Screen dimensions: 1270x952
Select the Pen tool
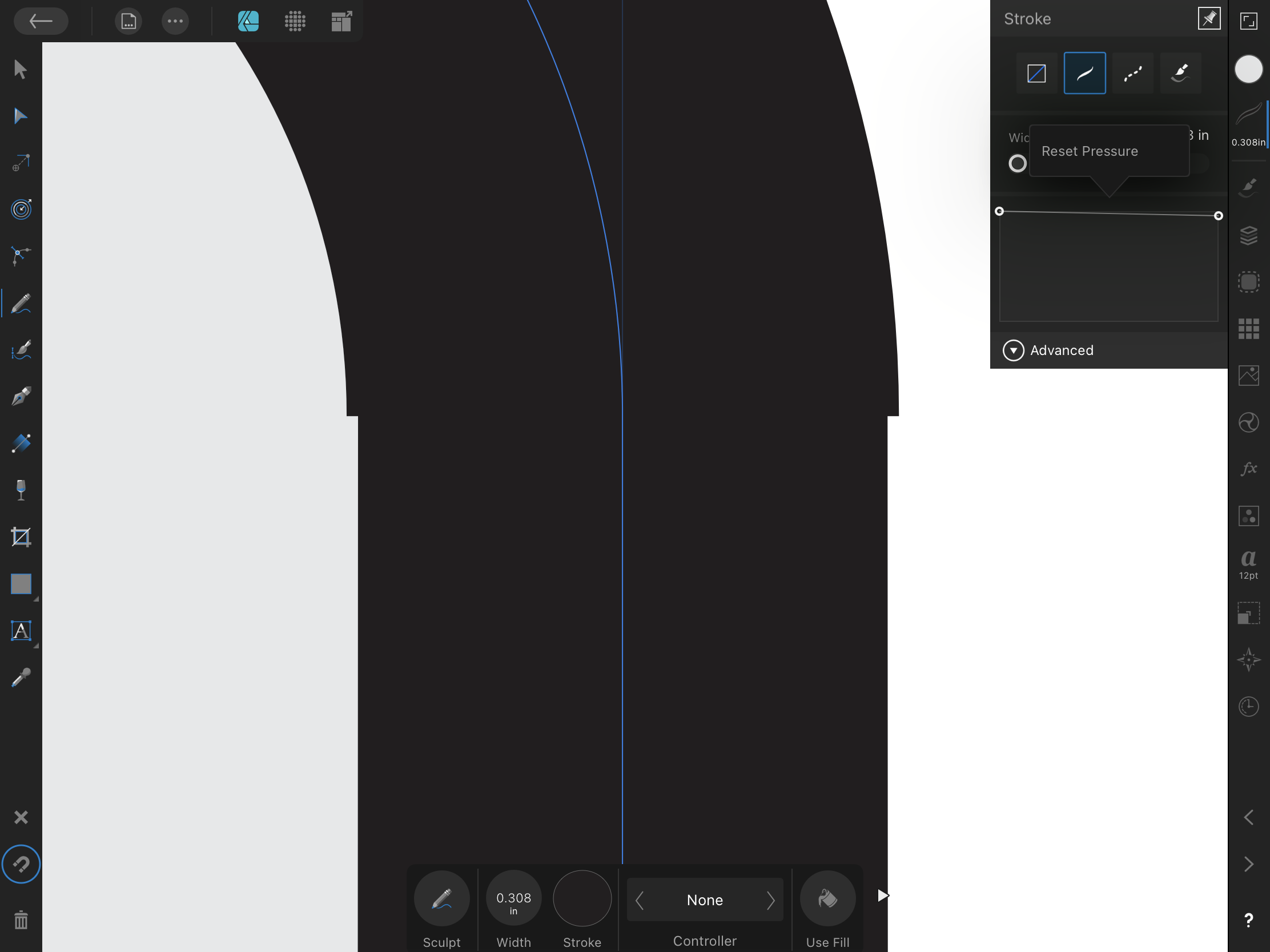[21, 397]
